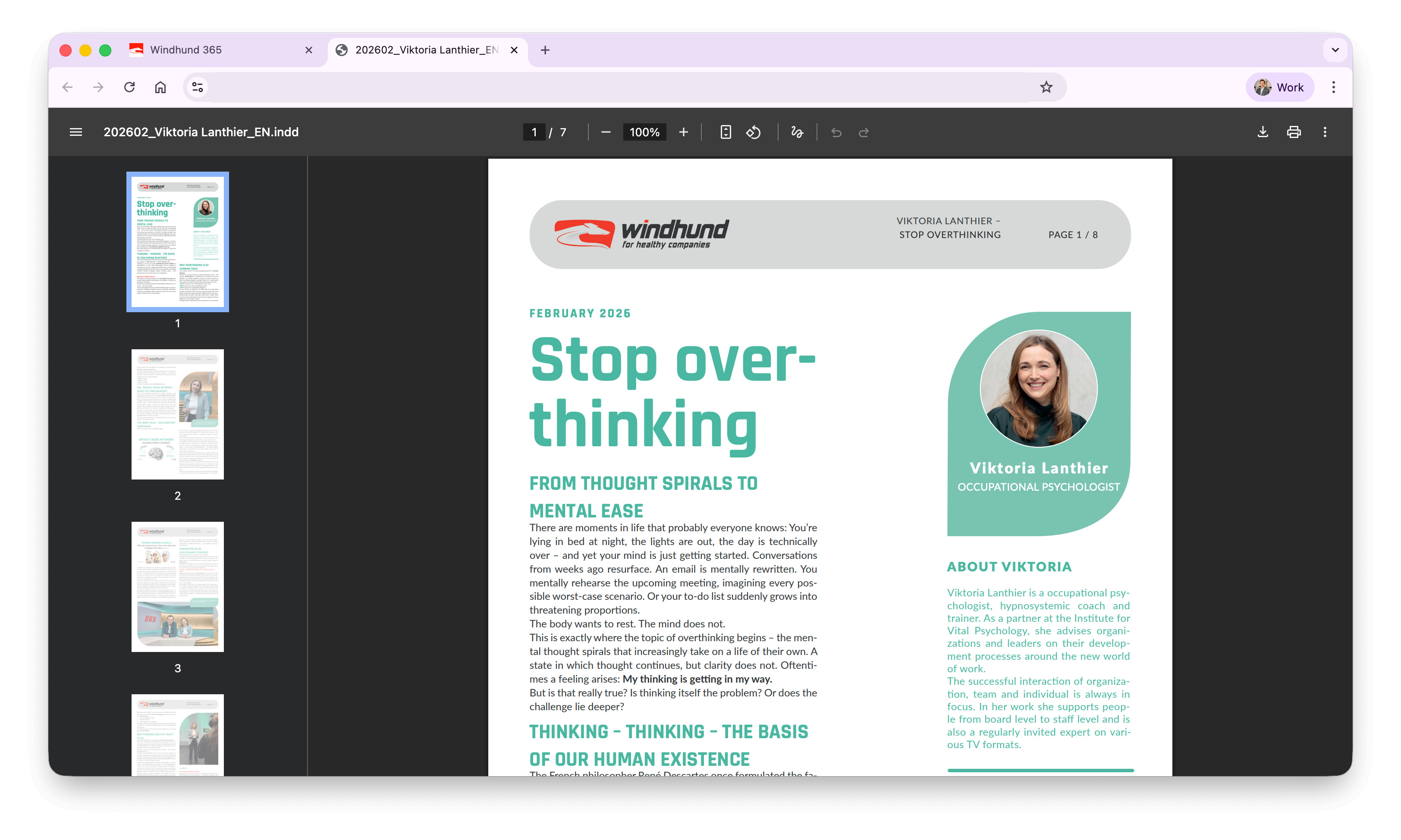Click the page number input field
The height and width of the screenshot is (840, 1401).
(534, 132)
